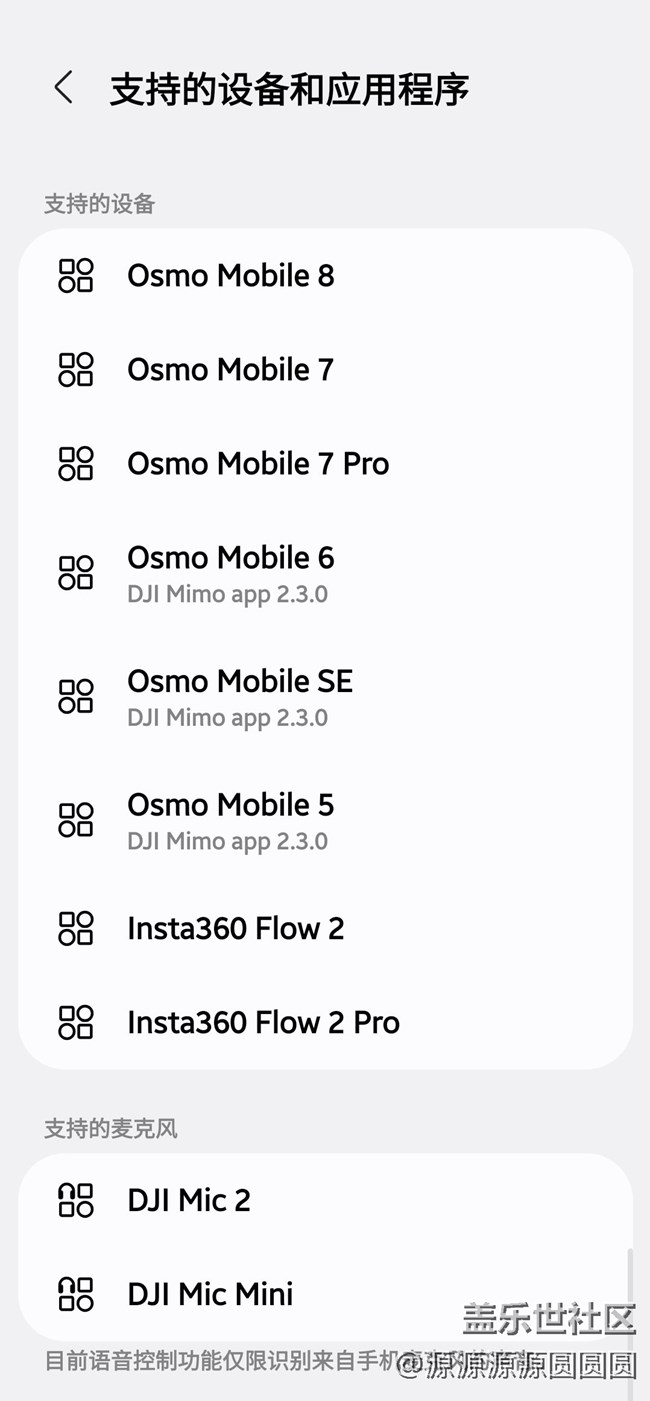Screen dimensions: 650x1401
Task: Click the icon beside Insta360 Flow 2
Action: (x=76, y=928)
